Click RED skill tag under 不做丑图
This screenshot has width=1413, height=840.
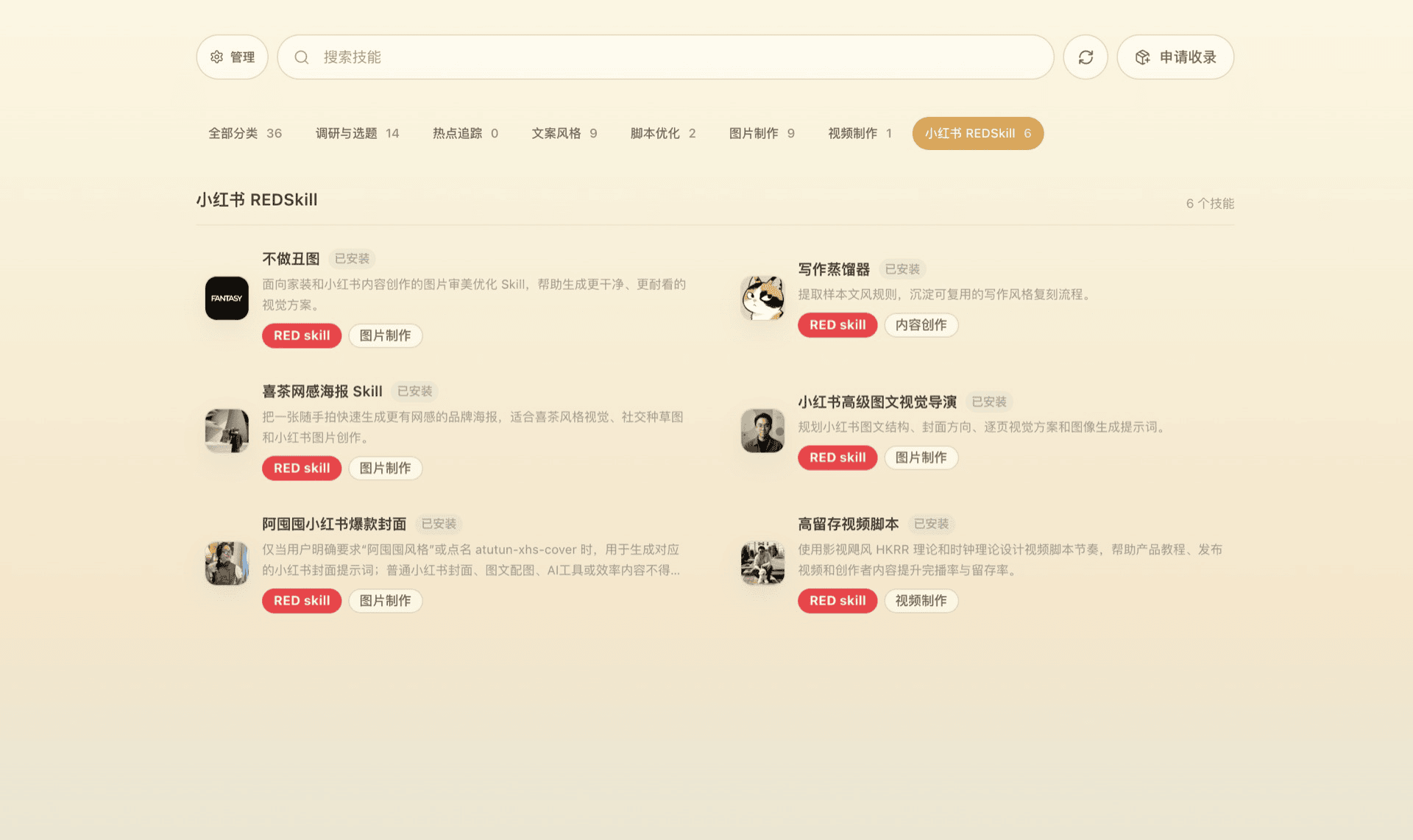302,335
